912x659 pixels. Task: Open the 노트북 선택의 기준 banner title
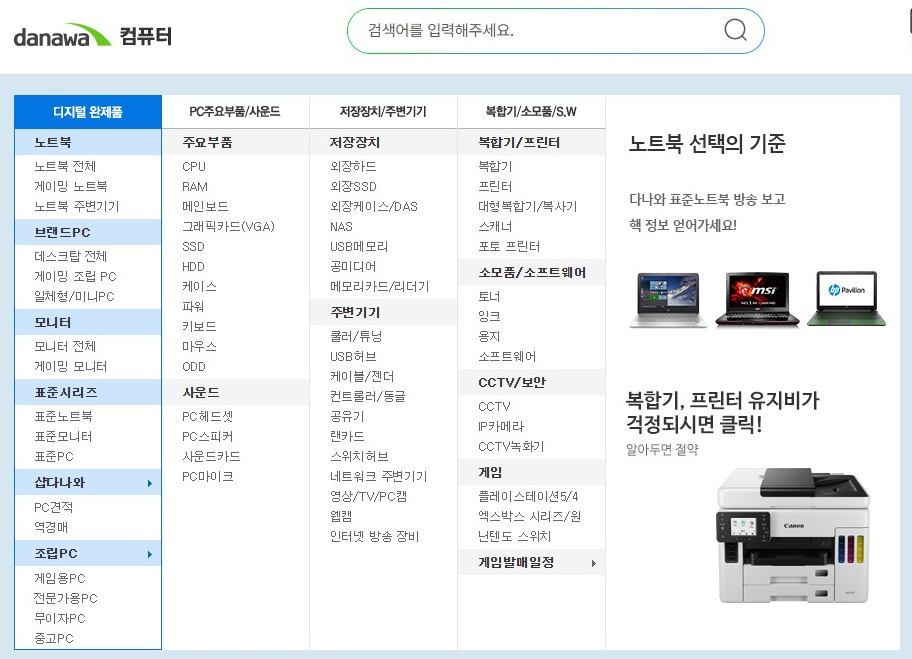click(707, 143)
